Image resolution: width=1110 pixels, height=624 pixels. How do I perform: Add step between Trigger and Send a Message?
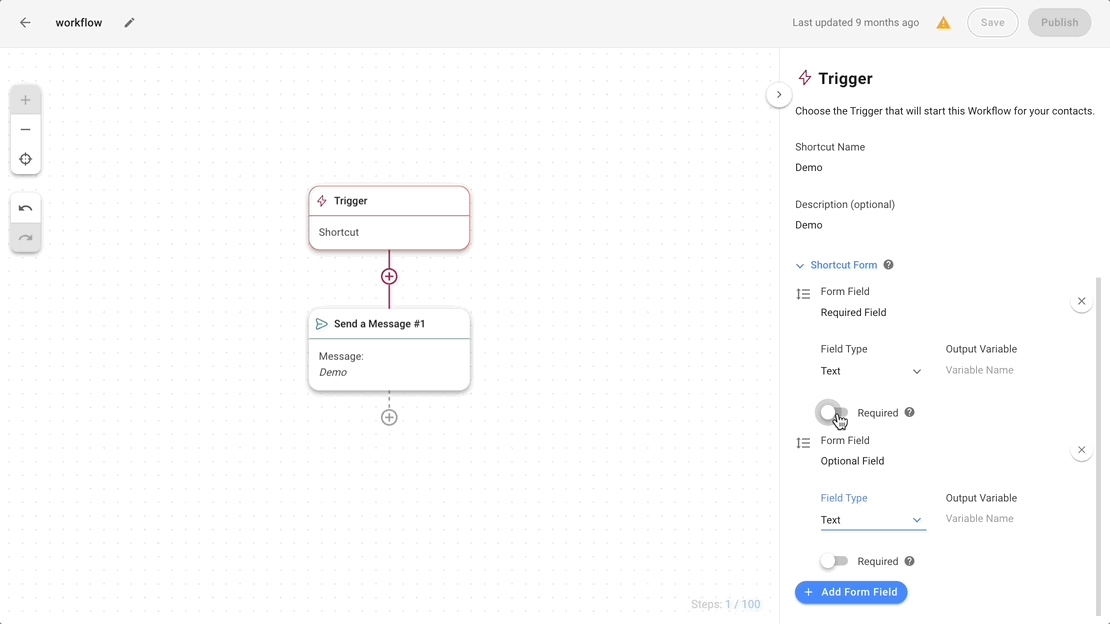tap(389, 276)
